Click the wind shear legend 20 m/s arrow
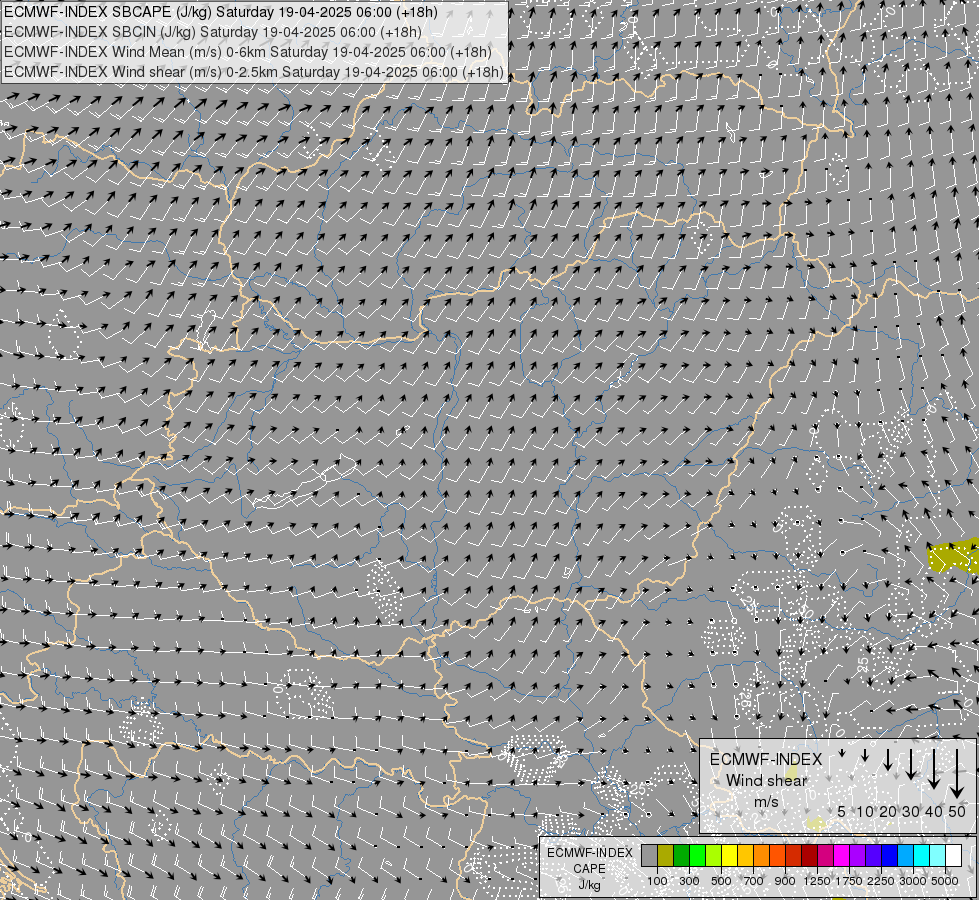 pos(888,759)
